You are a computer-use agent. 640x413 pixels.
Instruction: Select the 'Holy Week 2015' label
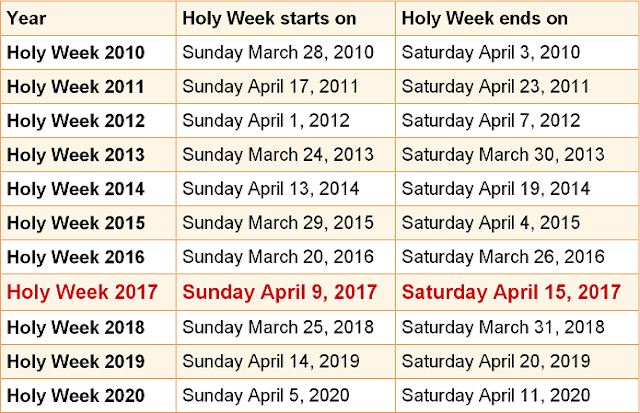[76, 223]
